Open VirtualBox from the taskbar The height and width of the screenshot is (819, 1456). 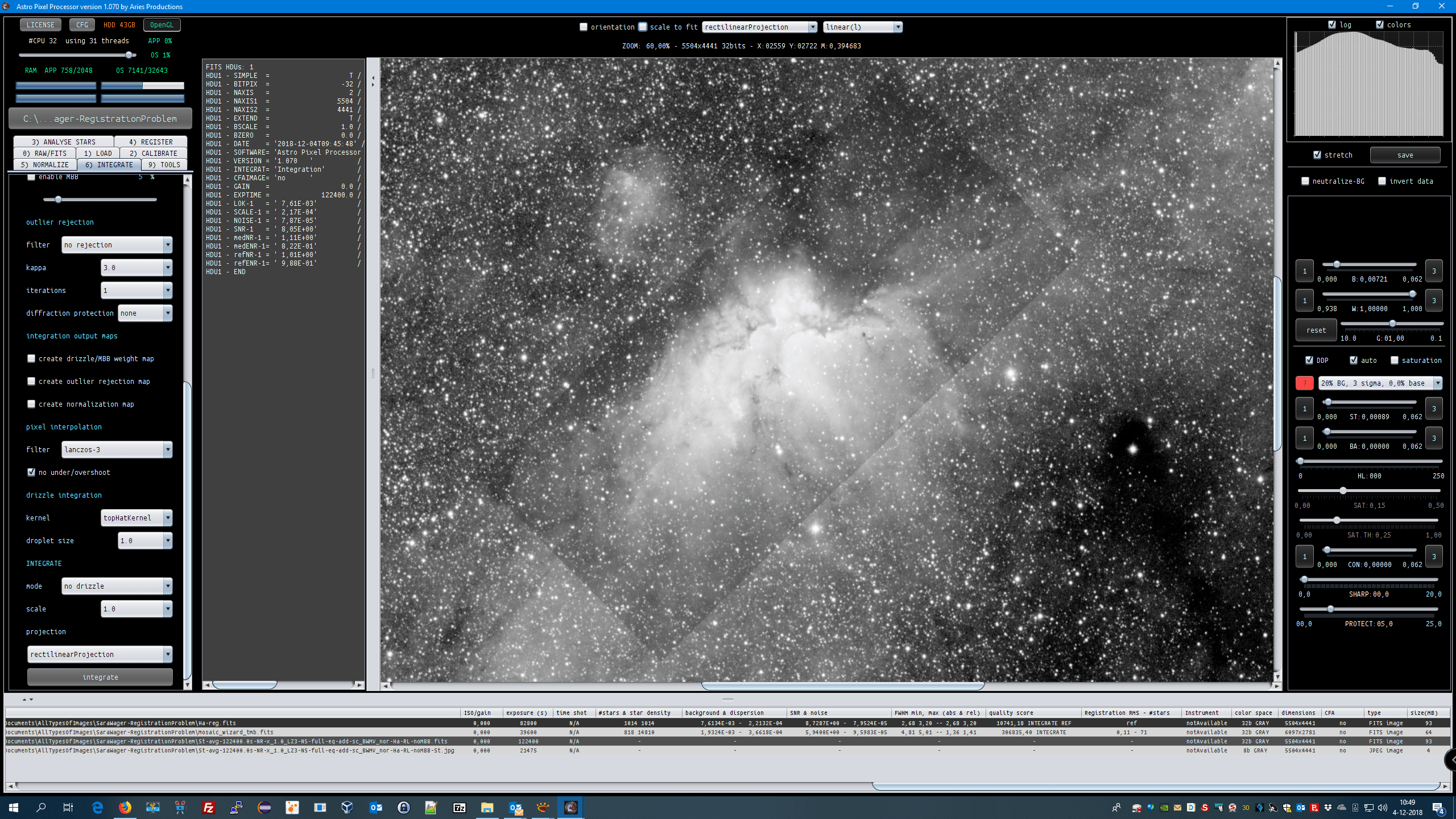pos(347,807)
